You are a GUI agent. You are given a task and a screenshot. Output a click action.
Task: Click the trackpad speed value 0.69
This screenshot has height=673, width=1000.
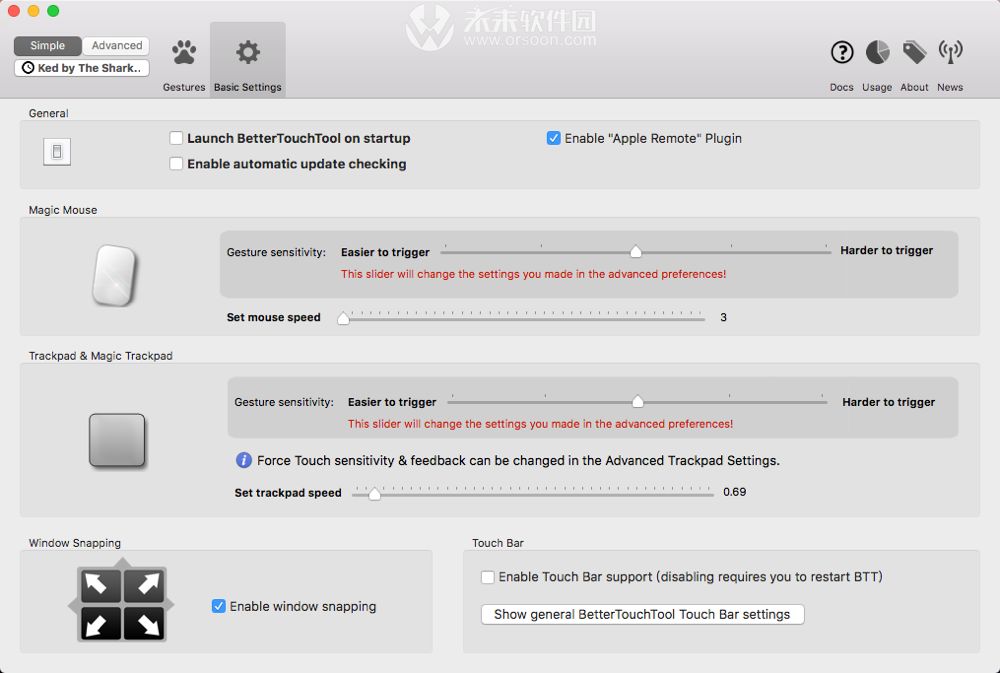tap(734, 492)
